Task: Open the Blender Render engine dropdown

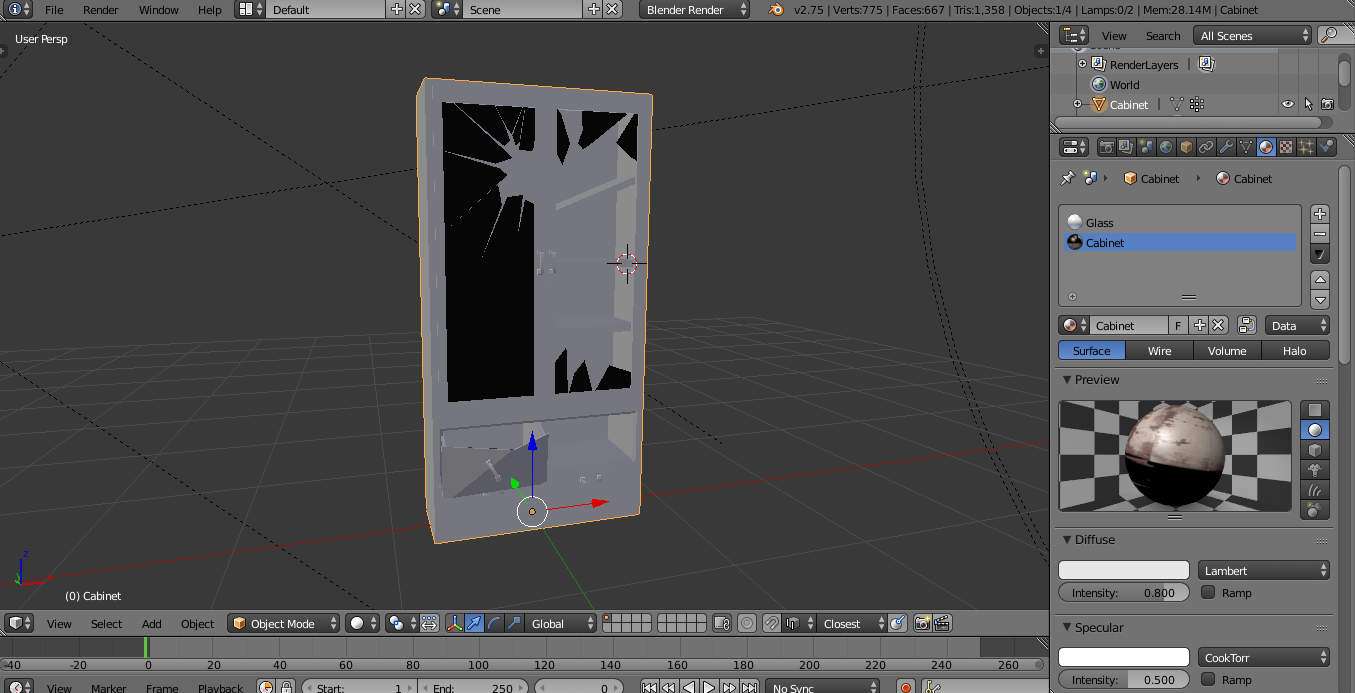Action: pyautogui.click(x=695, y=10)
